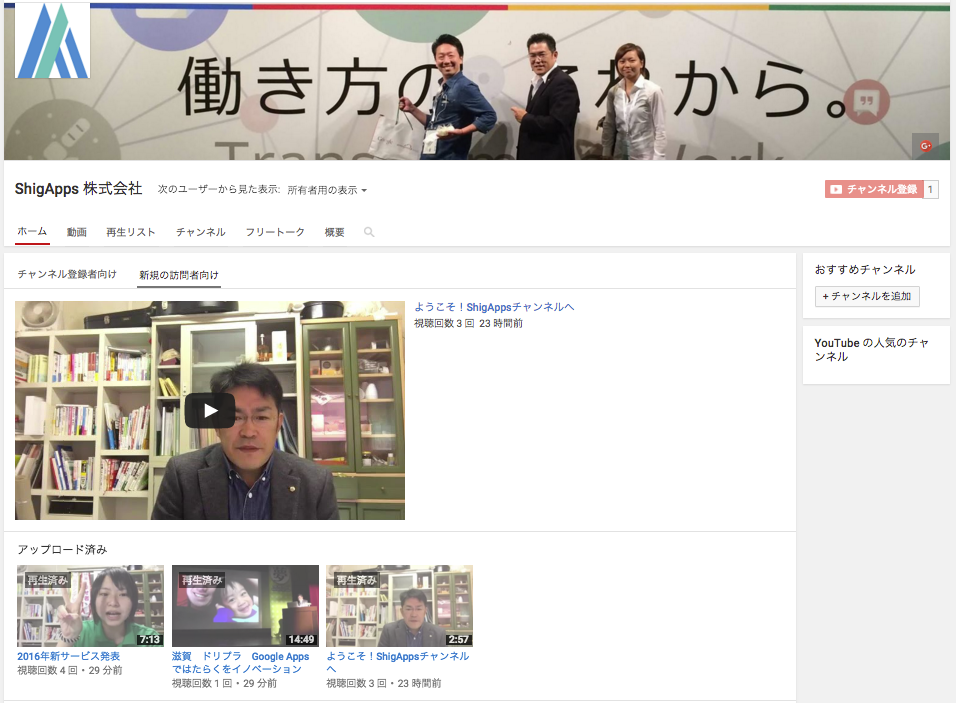Click the 7:13 duration badge

(149, 640)
